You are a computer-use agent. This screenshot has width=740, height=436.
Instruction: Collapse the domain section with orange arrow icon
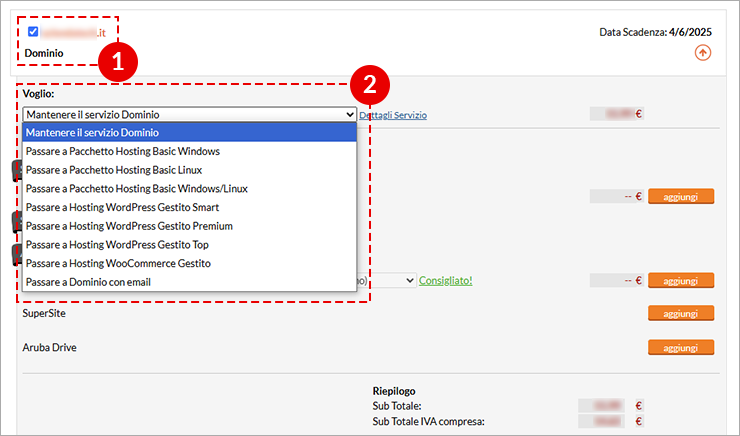pyautogui.click(x=703, y=52)
